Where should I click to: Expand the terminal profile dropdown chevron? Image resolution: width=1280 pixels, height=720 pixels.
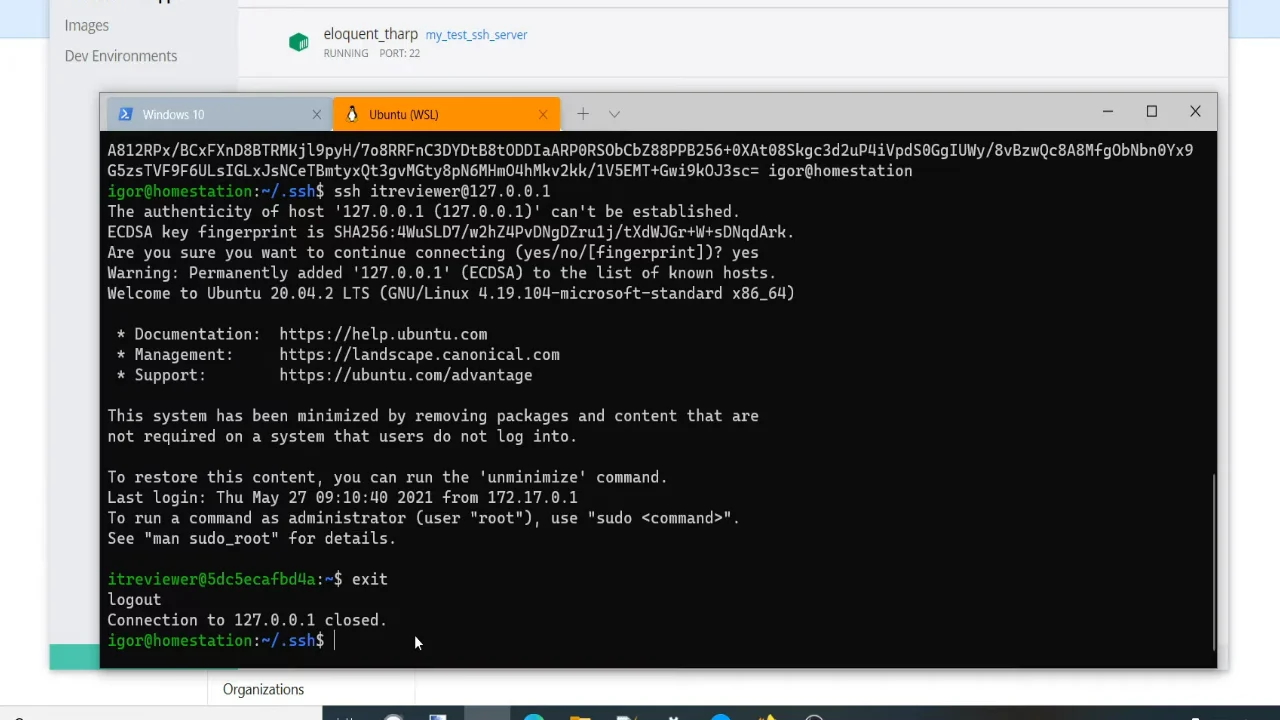tap(614, 114)
